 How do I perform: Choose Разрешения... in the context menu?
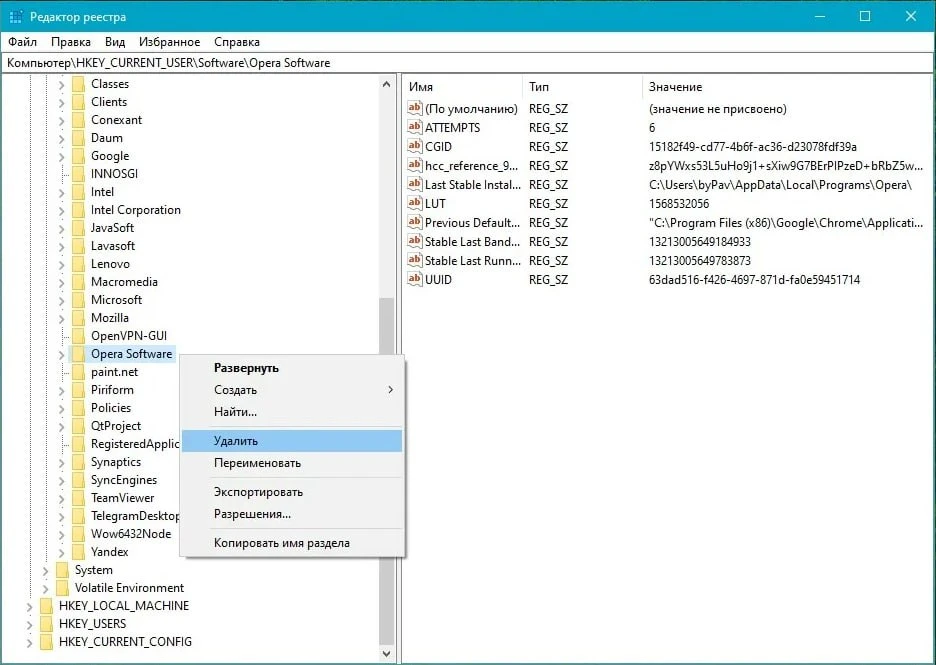pyautogui.click(x=292, y=514)
